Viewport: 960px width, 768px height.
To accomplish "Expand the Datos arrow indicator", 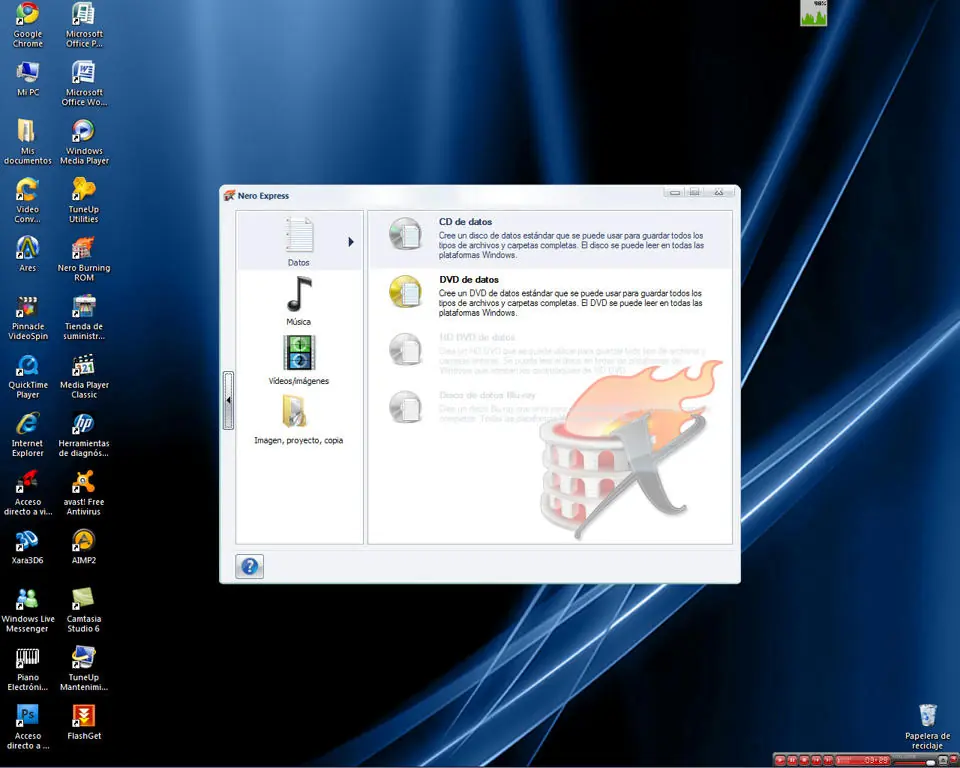I will [351, 242].
